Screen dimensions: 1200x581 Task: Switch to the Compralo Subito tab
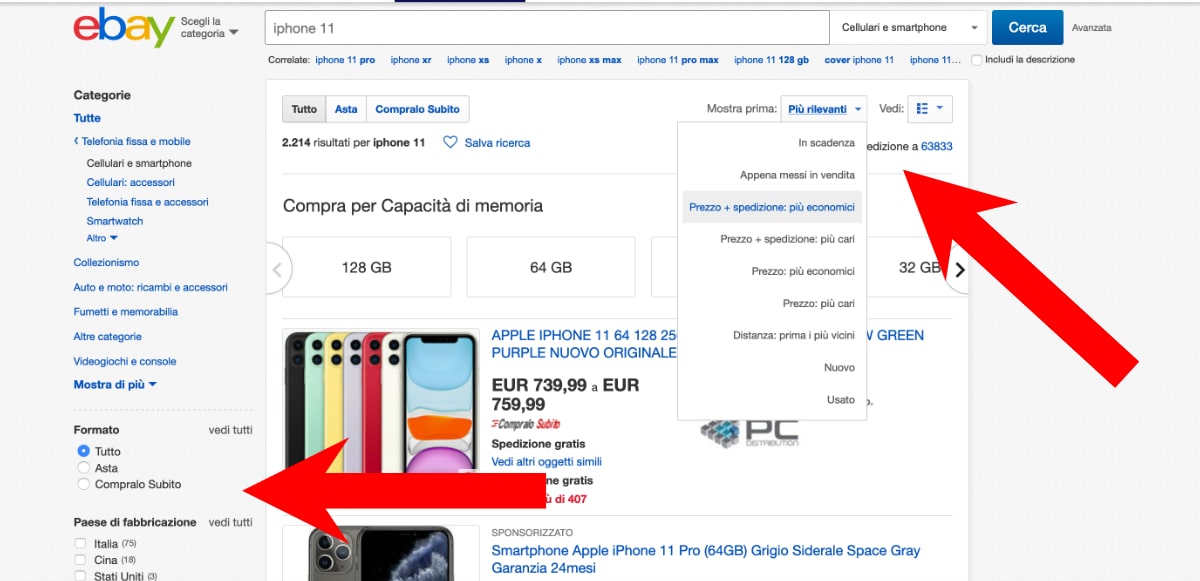coord(417,110)
